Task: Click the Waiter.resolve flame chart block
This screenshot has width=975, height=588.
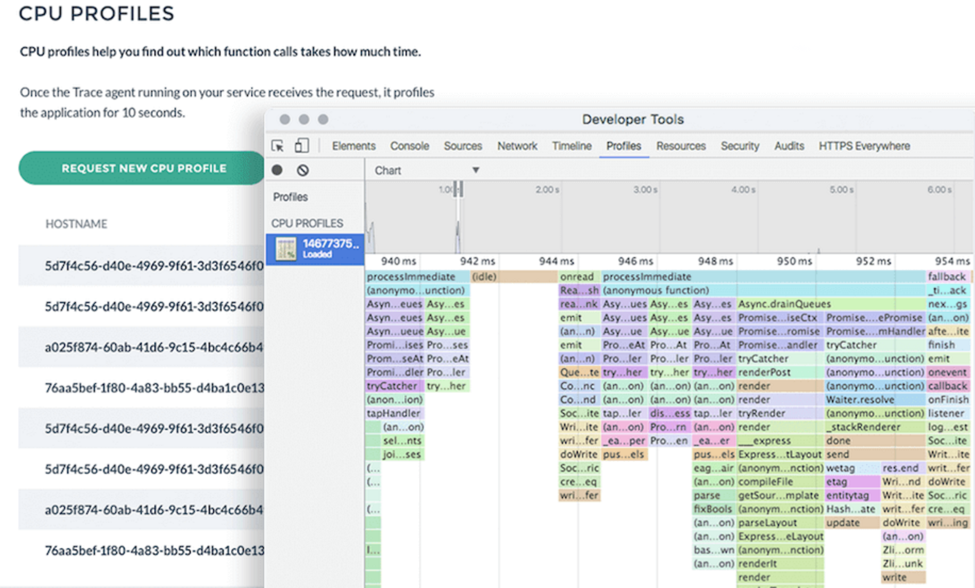Action: (x=859, y=400)
